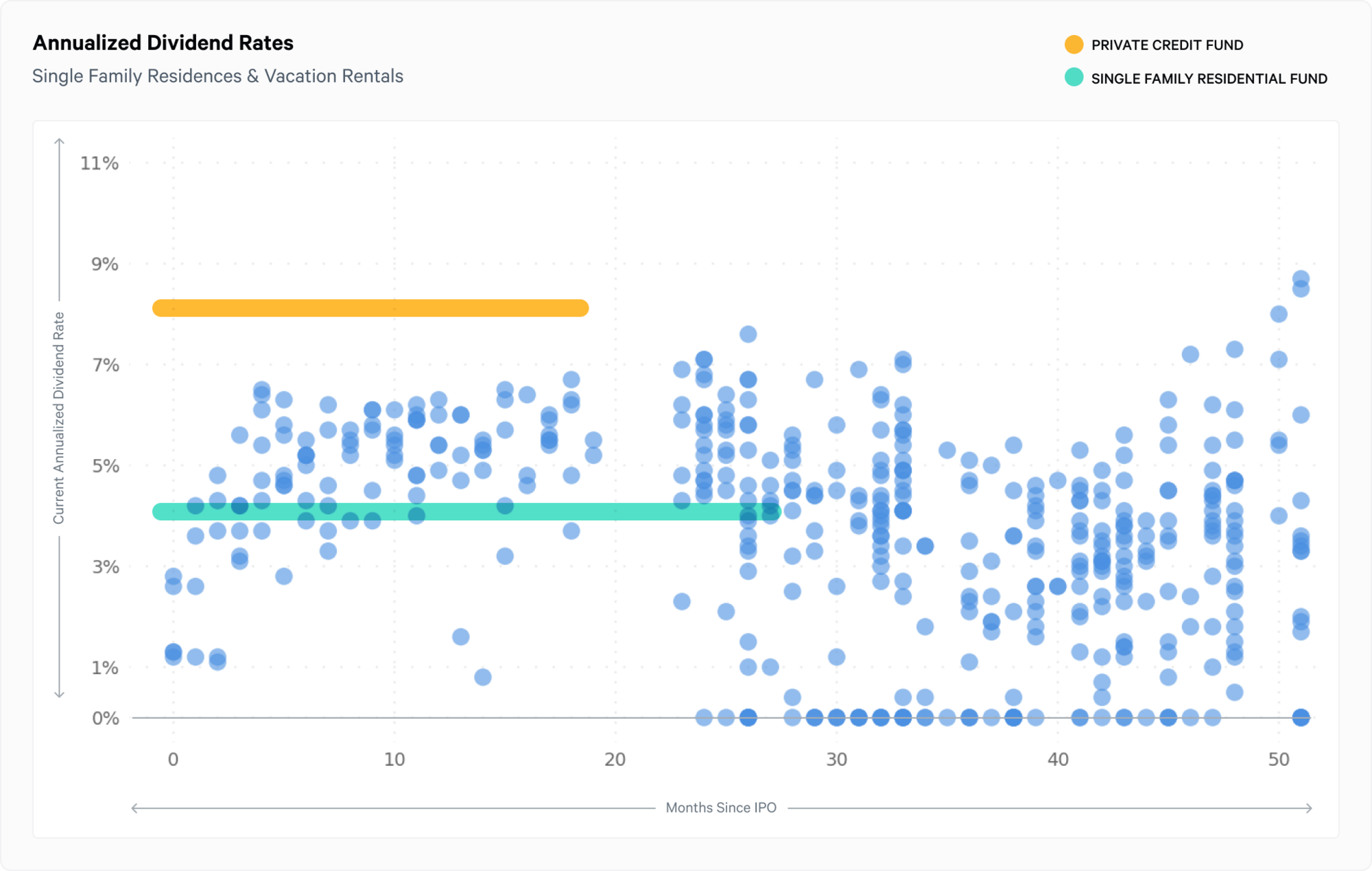Click the data point above 7% at month 26

pyautogui.click(x=748, y=334)
